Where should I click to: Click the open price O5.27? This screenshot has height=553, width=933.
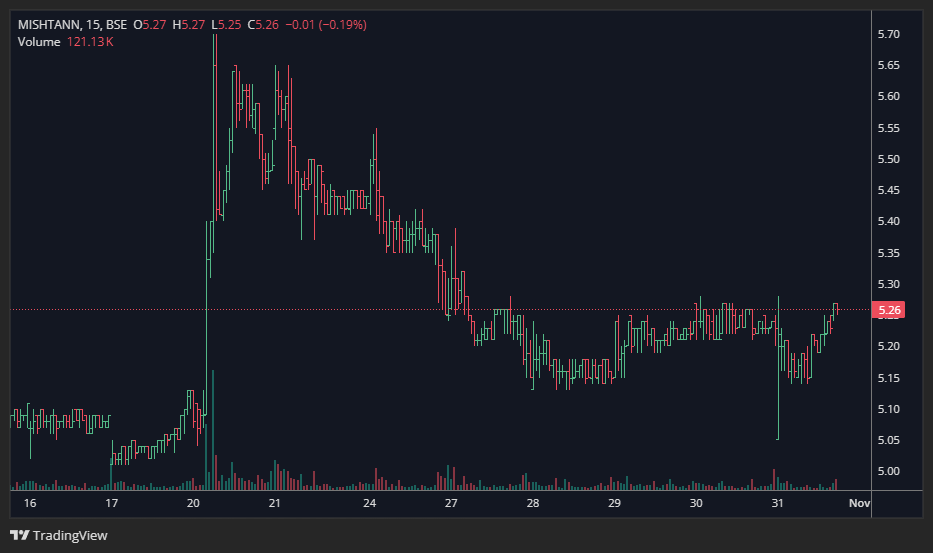(149, 25)
